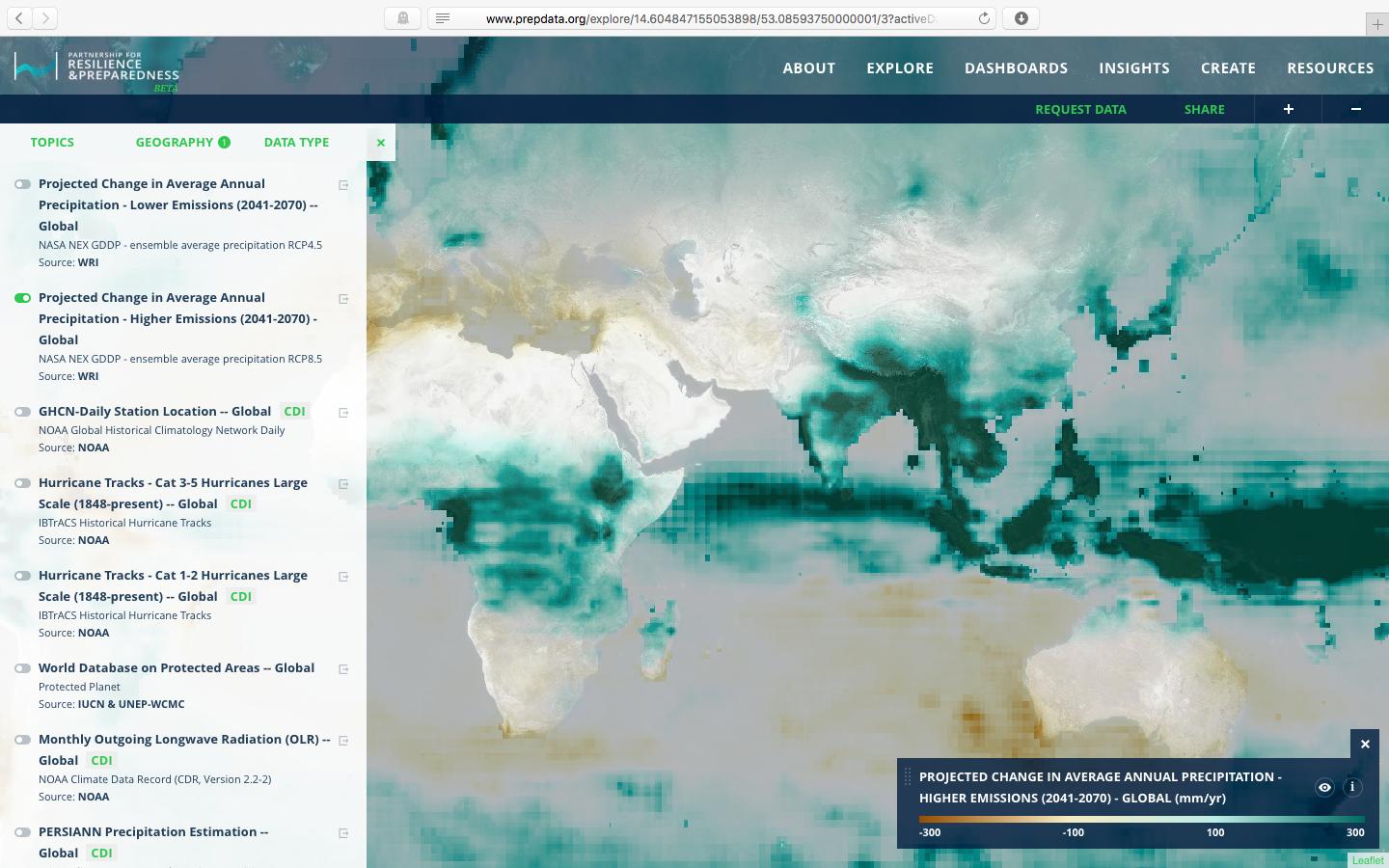Click the Request Data button
The height and width of the screenshot is (868, 1389).
pyautogui.click(x=1080, y=109)
